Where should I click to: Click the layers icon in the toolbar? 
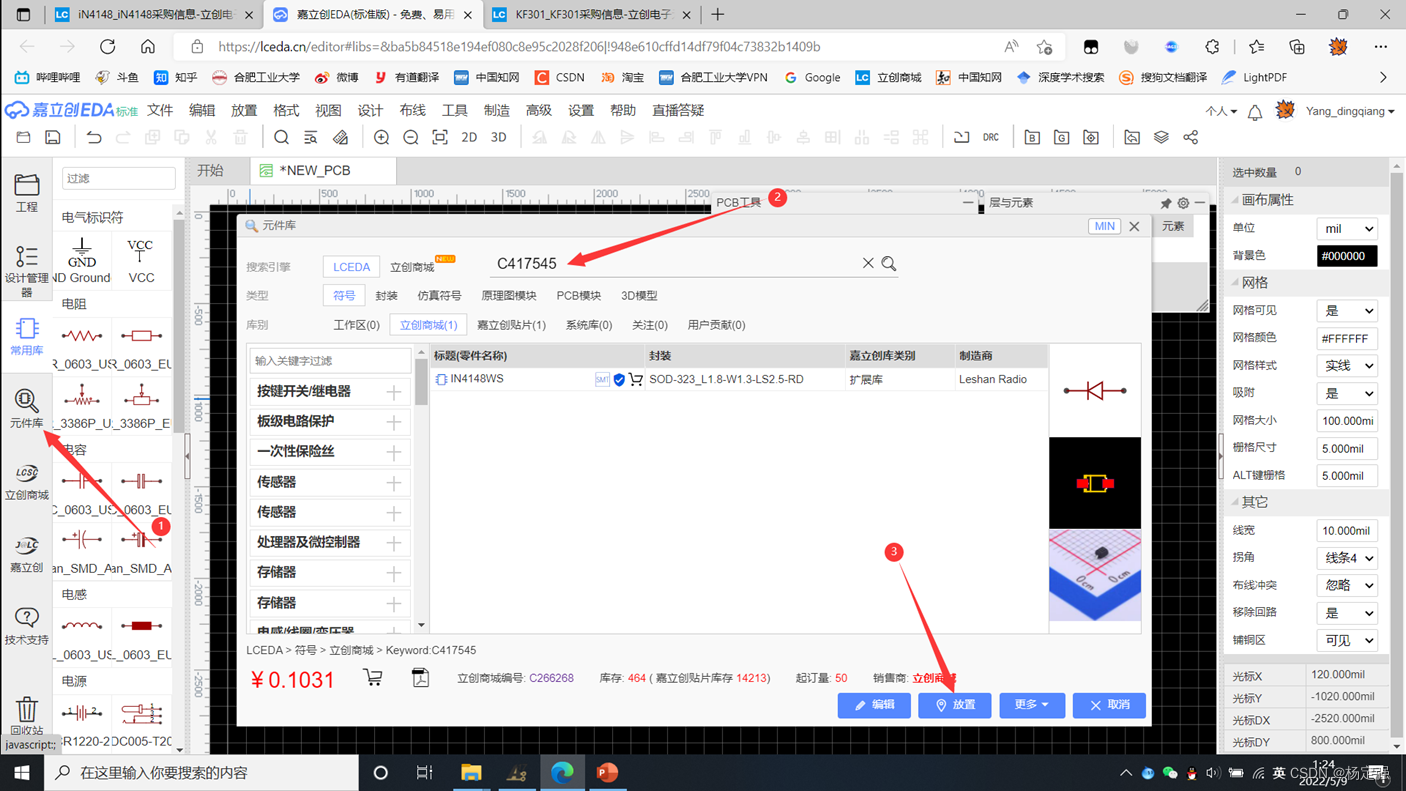1161,137
